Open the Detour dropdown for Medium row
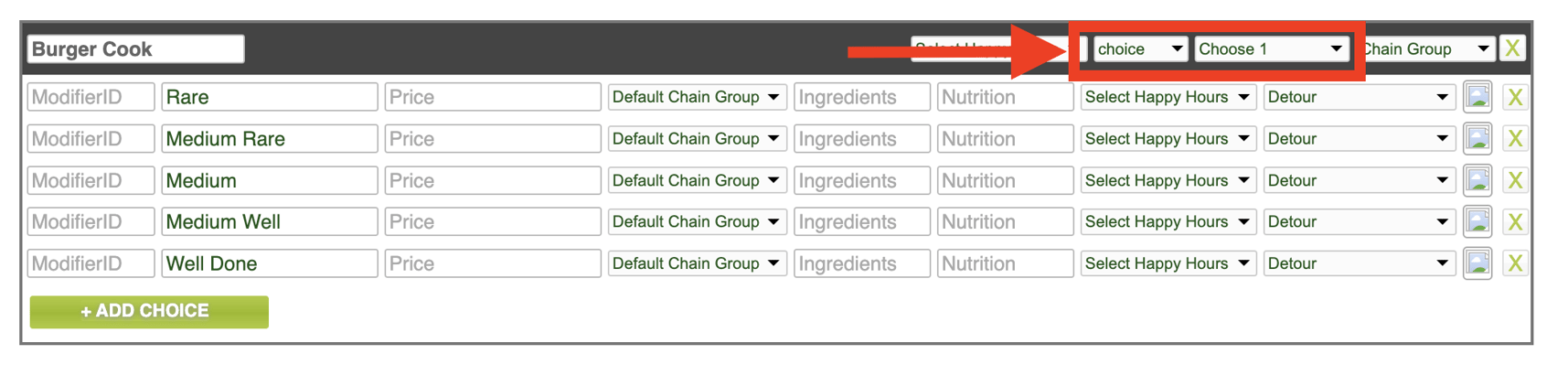 coord(1359,180)
